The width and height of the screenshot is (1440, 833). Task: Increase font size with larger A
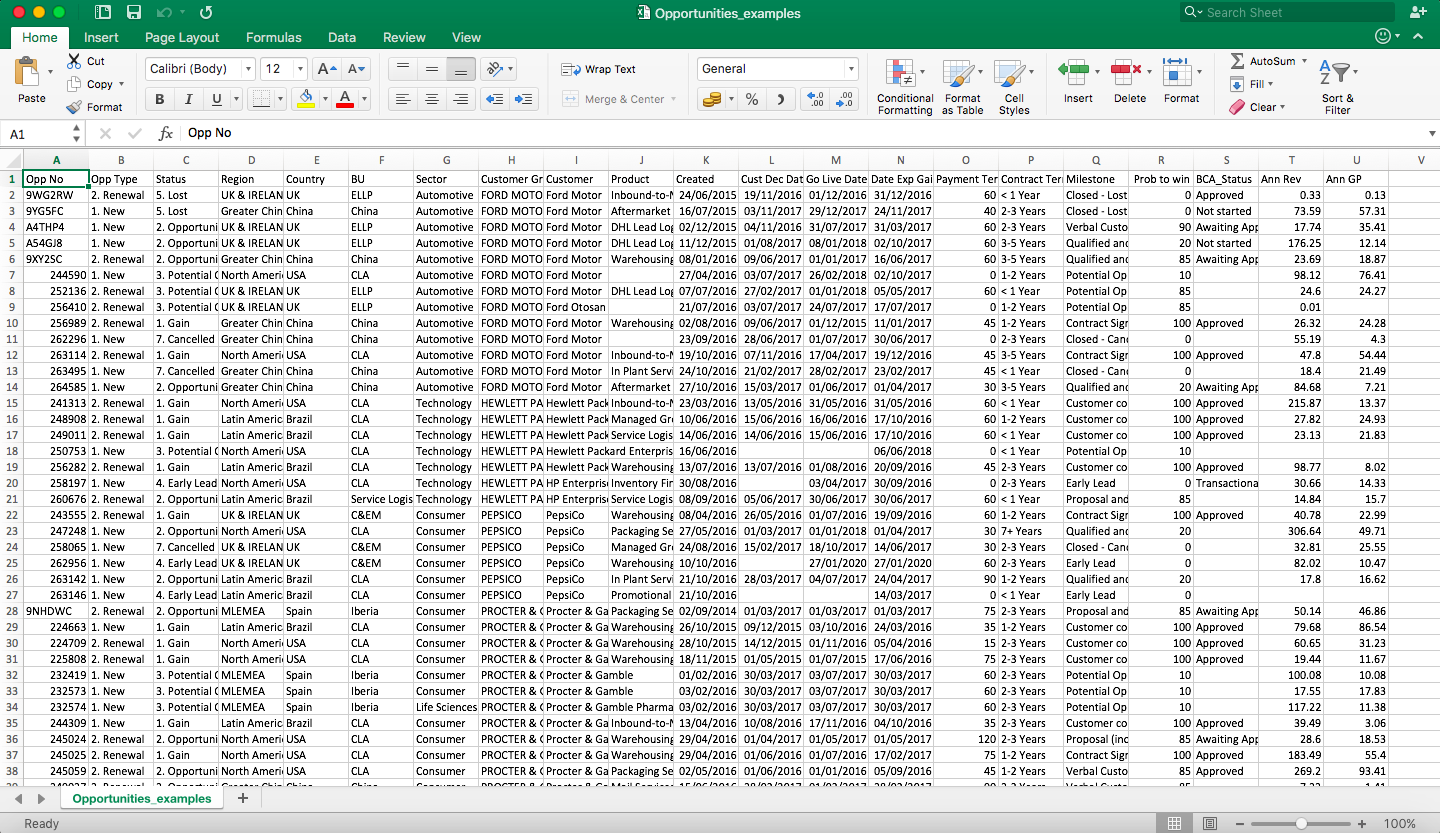(326, 69)
